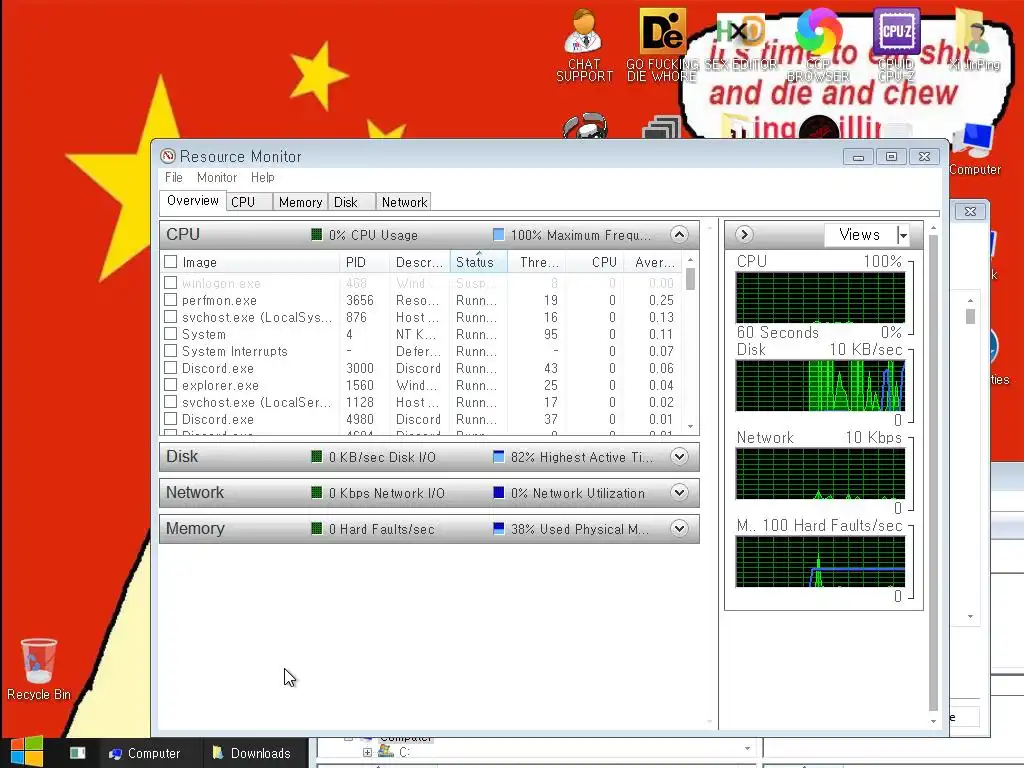Screen dimensions: 1024x768
Task: Click process list scroll down arrow
Action: (690, 426)
